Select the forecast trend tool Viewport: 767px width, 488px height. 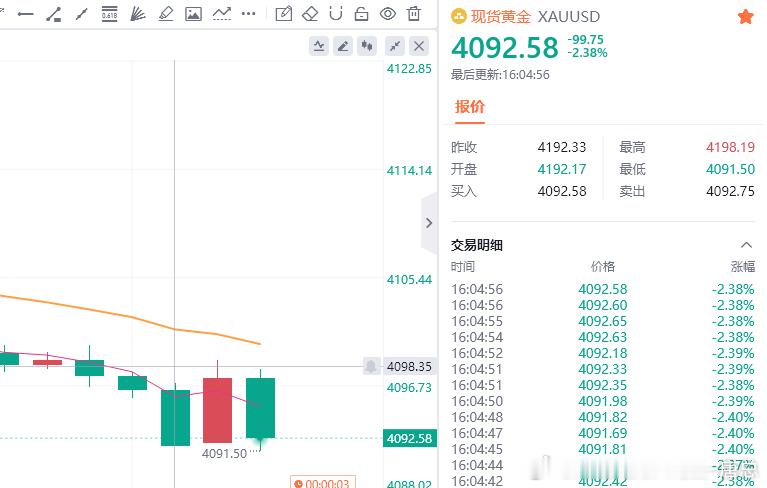[222, 14]
